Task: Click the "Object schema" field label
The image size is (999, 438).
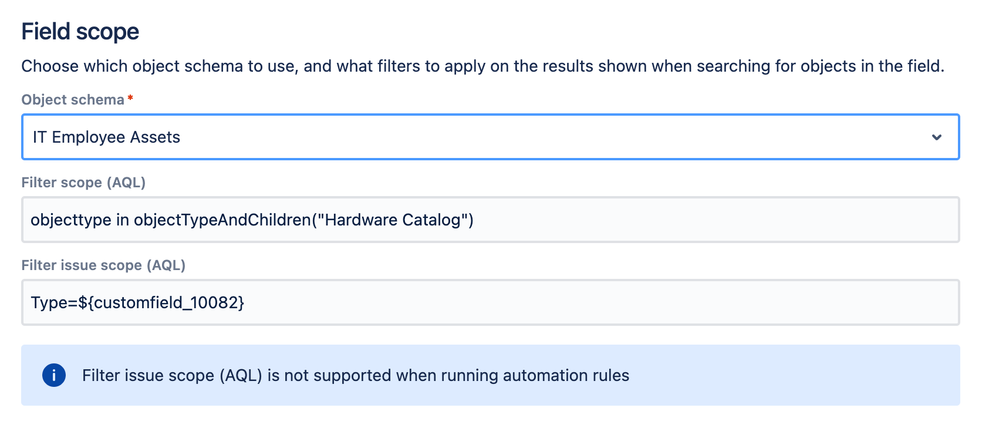Action: pos(75,101)
